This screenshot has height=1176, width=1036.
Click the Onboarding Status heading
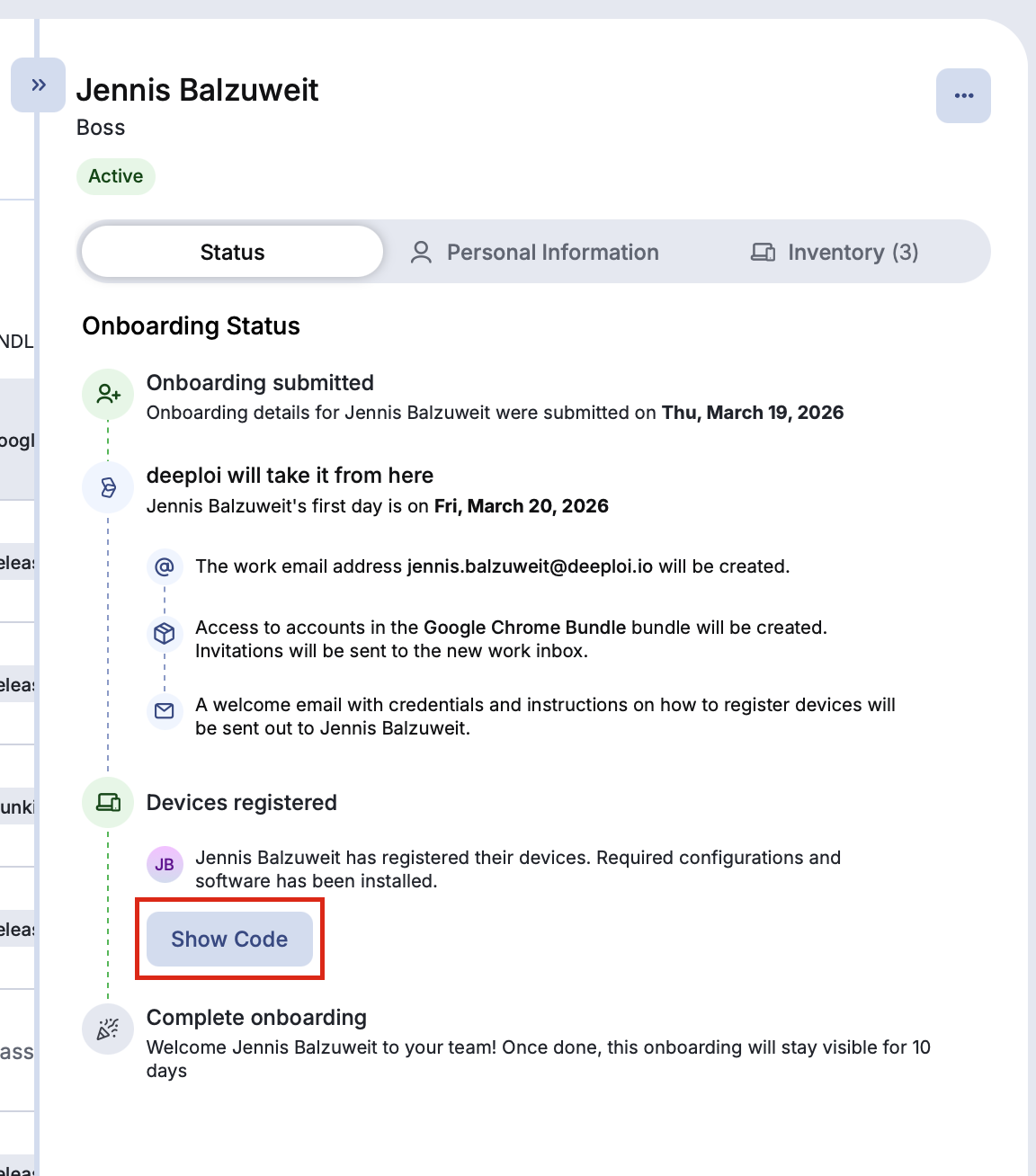pyautogui.click(x=191, y=325)
